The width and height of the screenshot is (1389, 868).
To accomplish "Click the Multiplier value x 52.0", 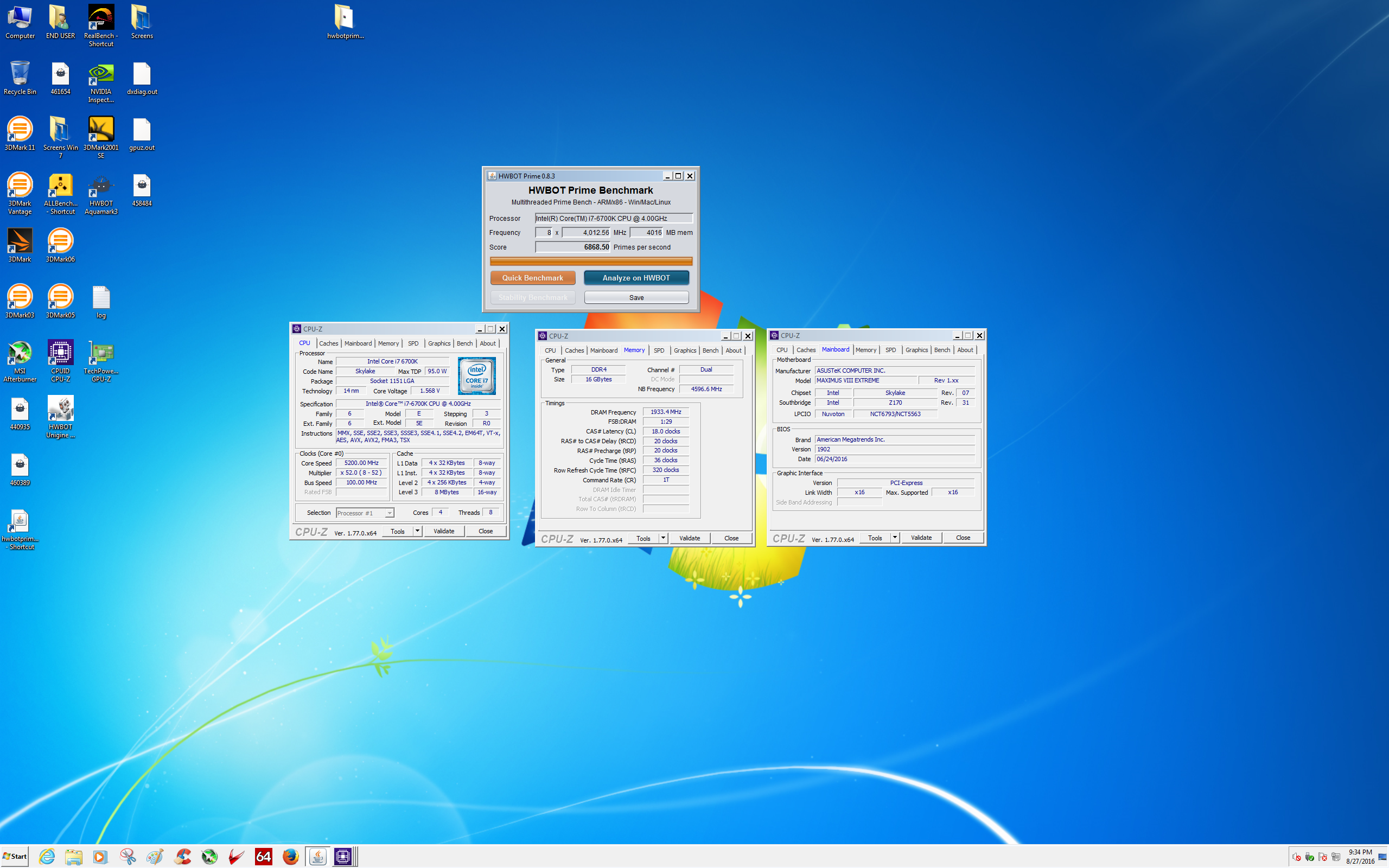I will 361,473.
